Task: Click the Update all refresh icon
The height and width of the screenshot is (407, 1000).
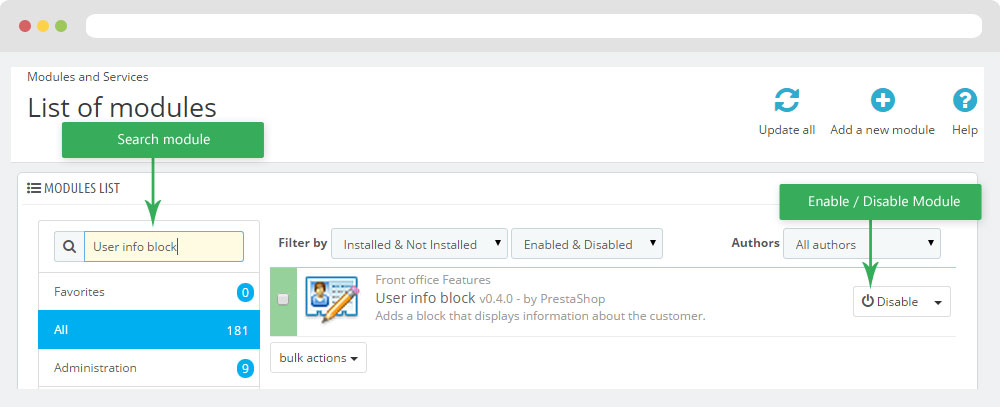Action: pyautogui.click(x=787, y=101)
